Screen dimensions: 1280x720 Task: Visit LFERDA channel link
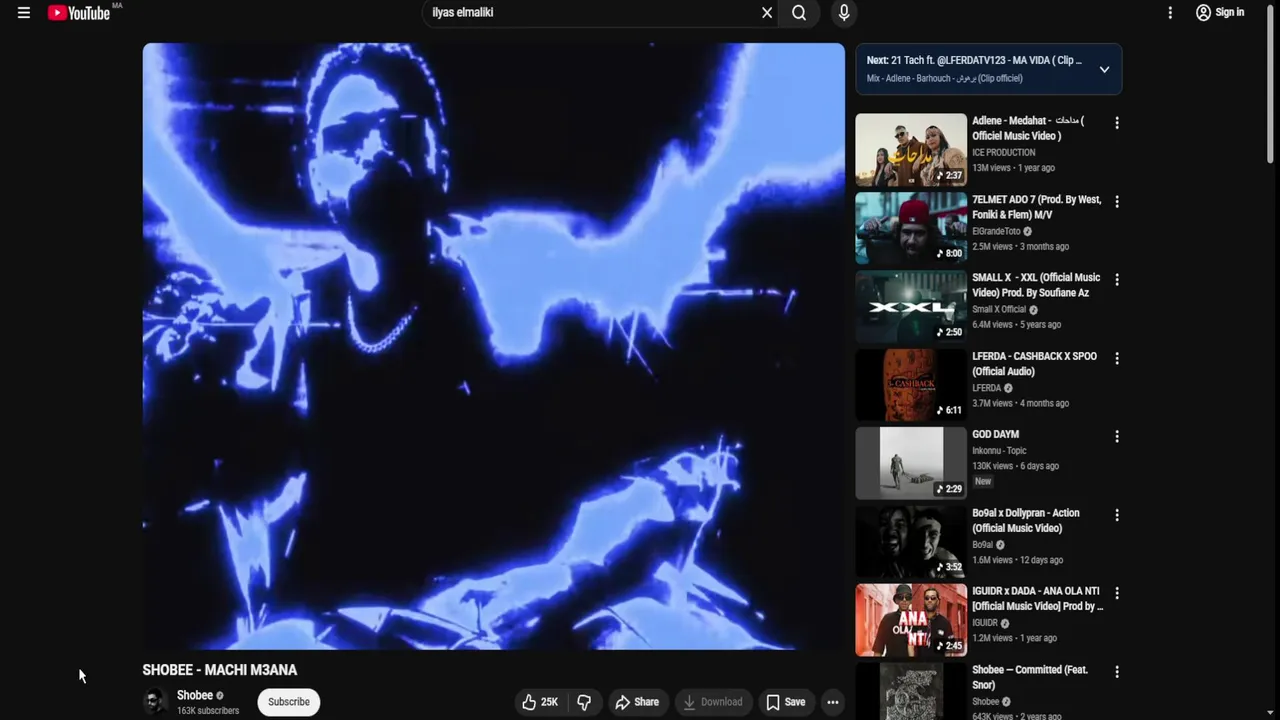986,388
